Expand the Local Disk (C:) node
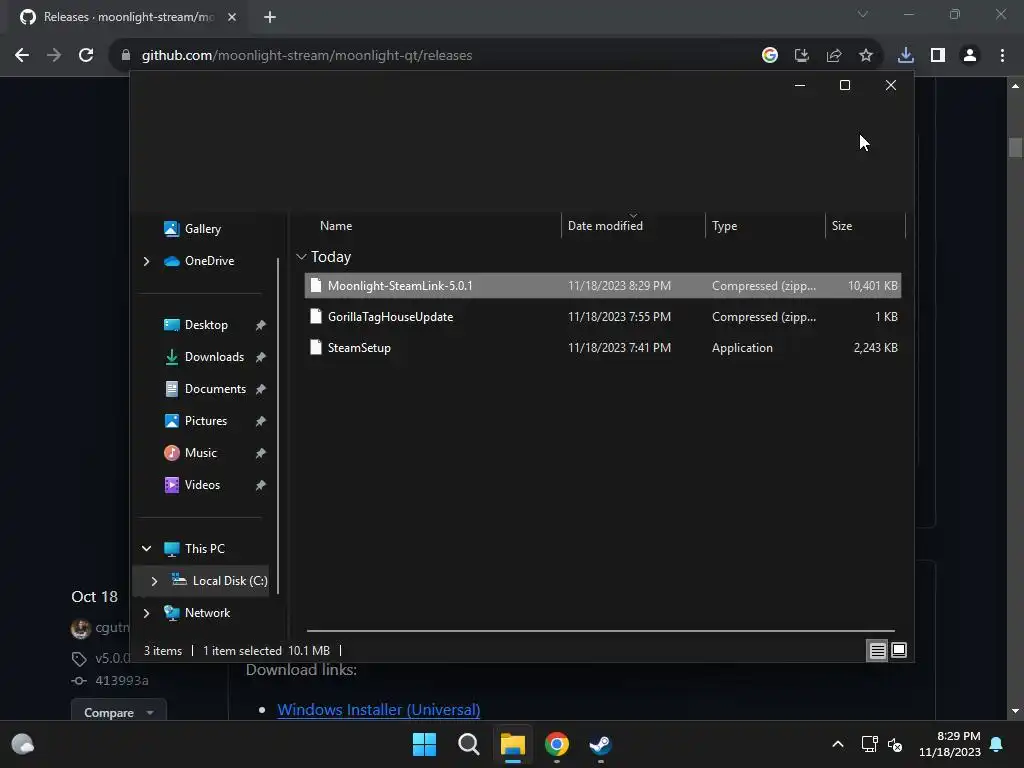 pos(154,581)
